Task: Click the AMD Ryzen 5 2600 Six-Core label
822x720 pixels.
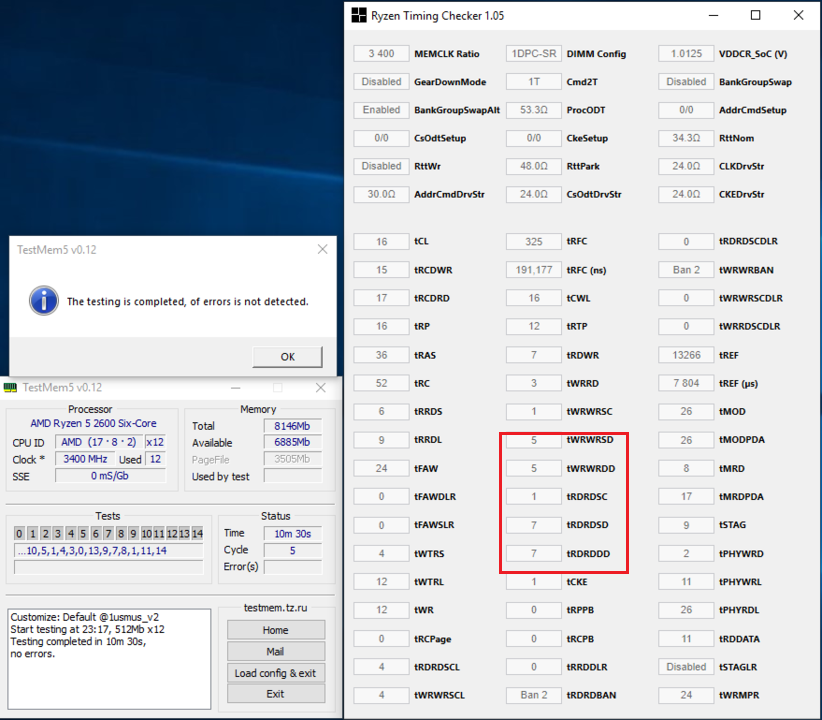Action: pyautogui.click(x=93, y=423)
